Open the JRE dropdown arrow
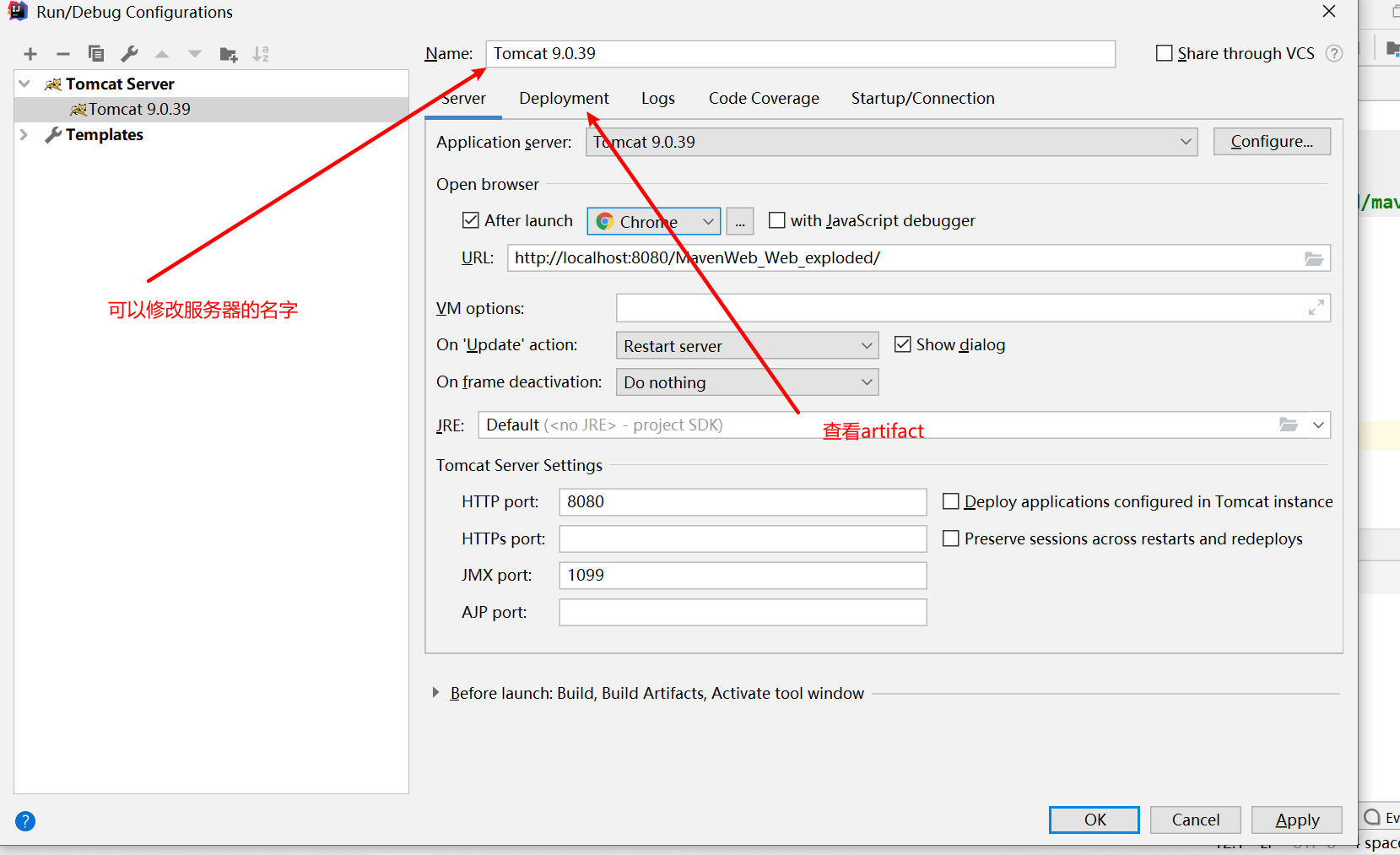 tap(1318, 425)
